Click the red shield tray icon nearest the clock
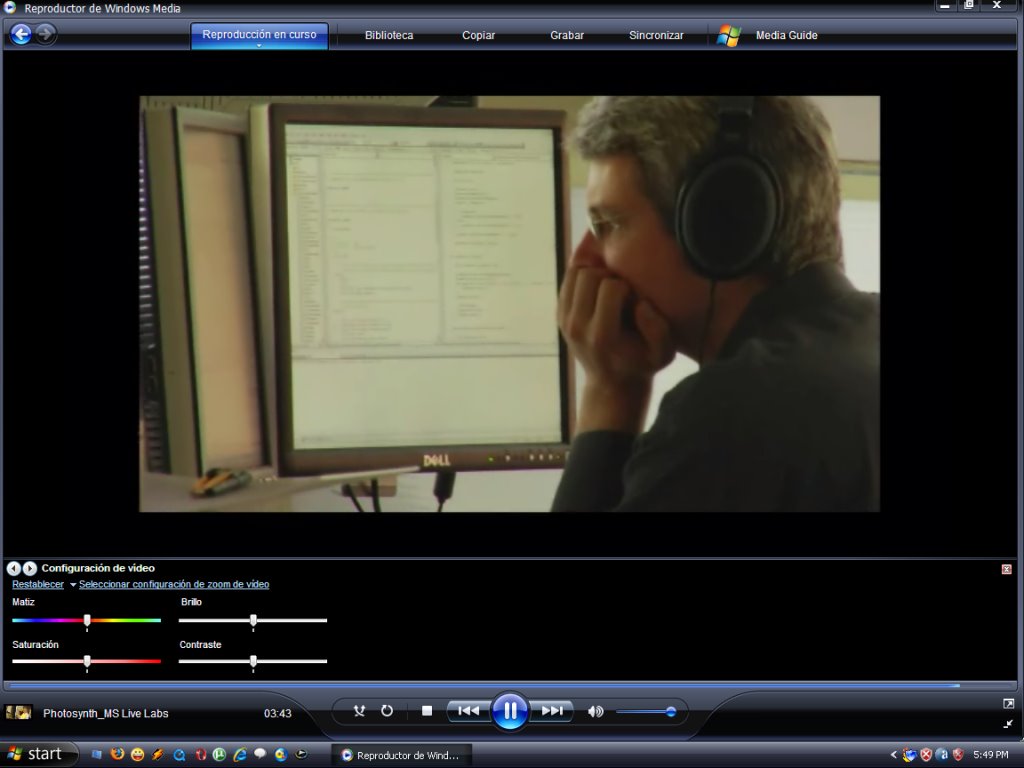This screenshot has width=1024, height=768. coord(958,755)
